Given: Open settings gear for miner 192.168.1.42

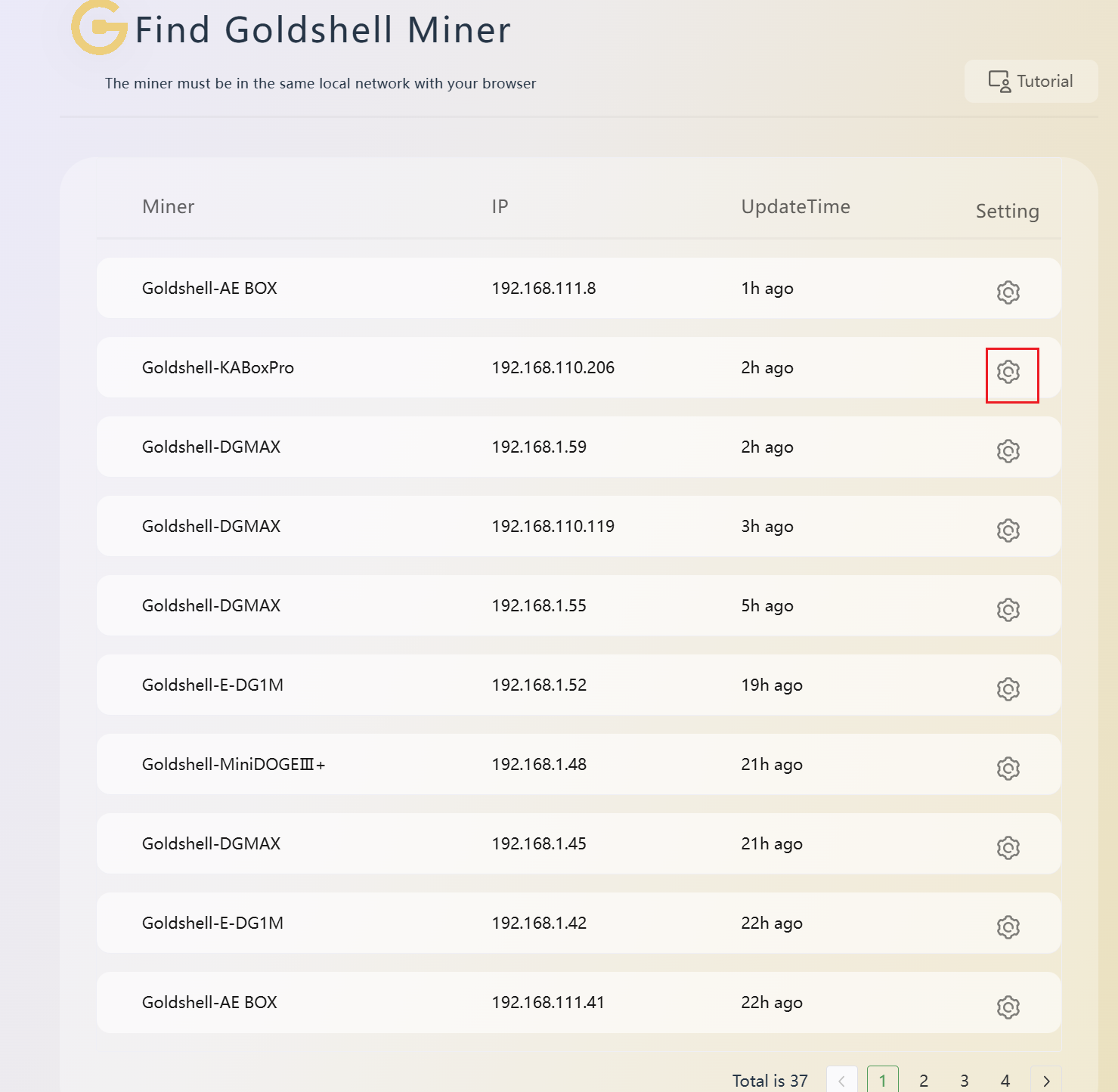Looking at the screenshot, I should pyautogui.click(x=1008, y=926).
